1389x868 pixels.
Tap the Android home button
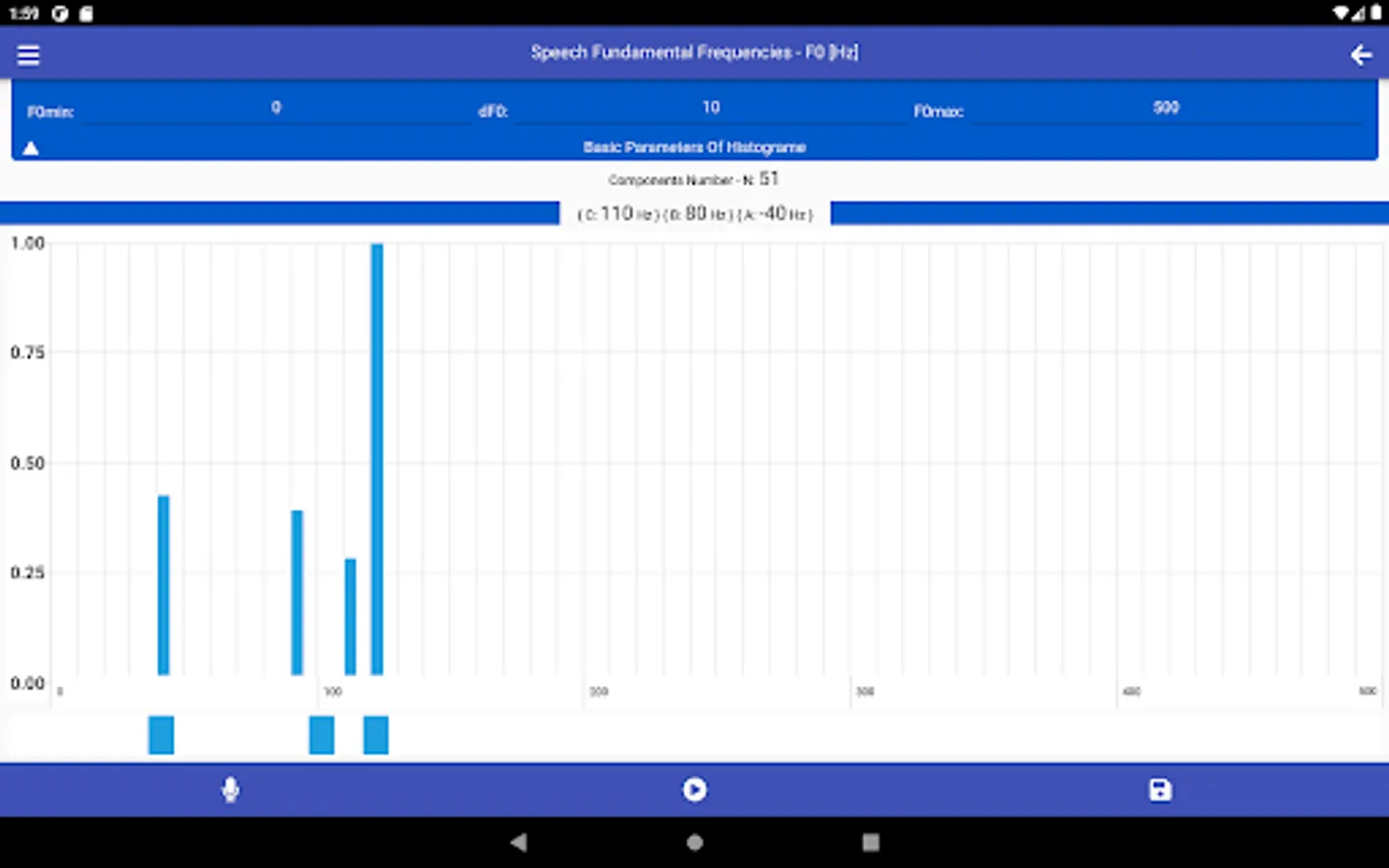(694, 842)
